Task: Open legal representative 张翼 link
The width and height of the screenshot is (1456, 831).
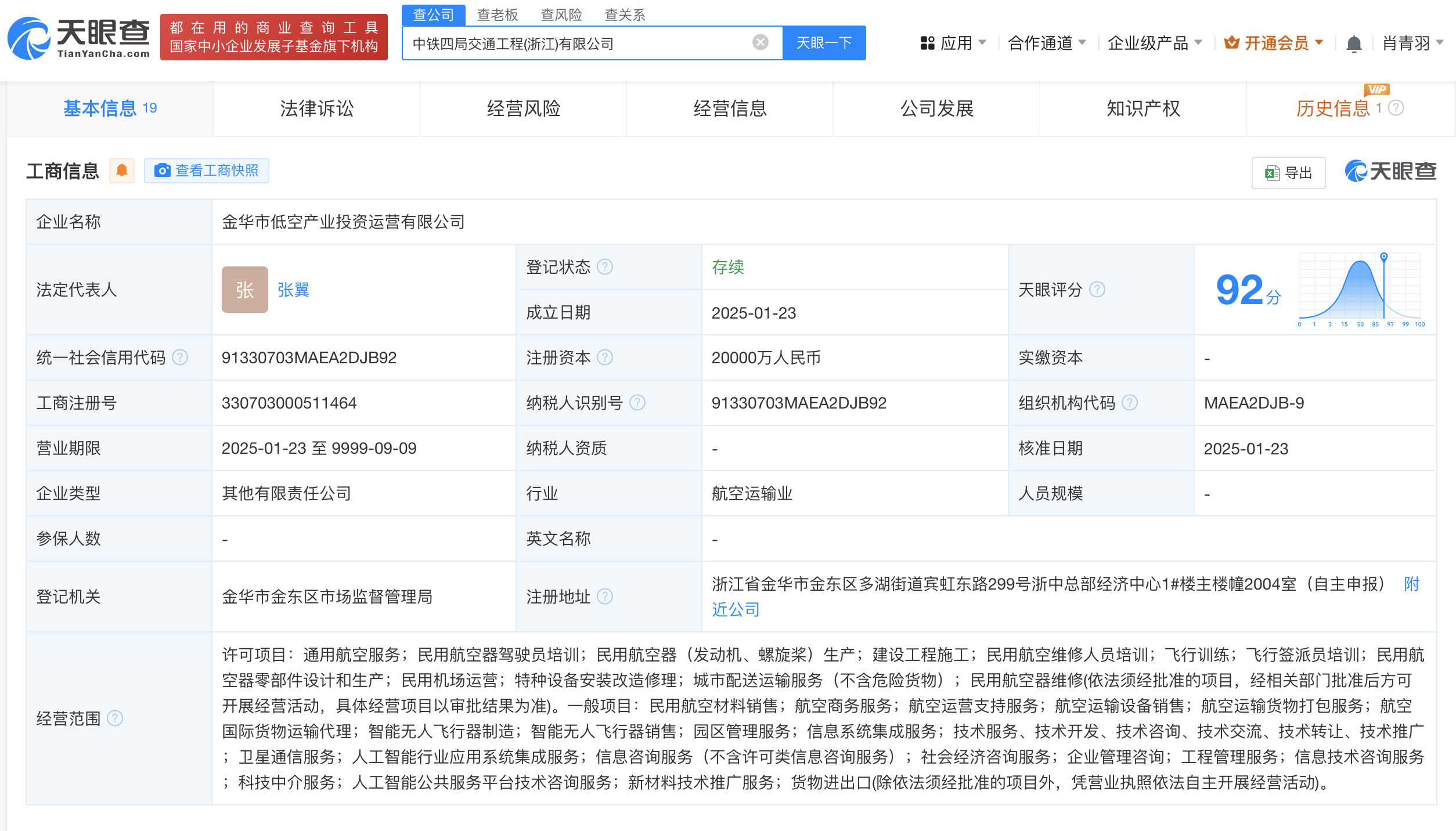Action: pyautogui.click(x=293, y=290)
